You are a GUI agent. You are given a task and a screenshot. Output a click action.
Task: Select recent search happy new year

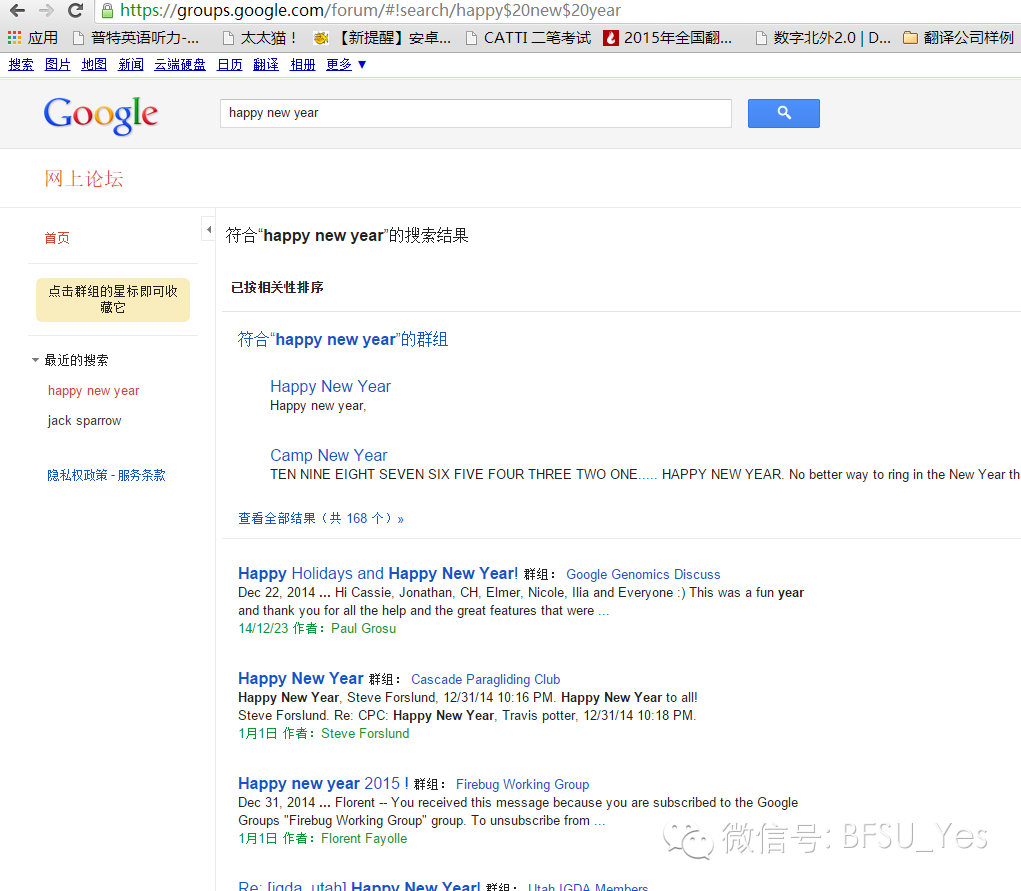pyautogui.click(x=93, y=391)
